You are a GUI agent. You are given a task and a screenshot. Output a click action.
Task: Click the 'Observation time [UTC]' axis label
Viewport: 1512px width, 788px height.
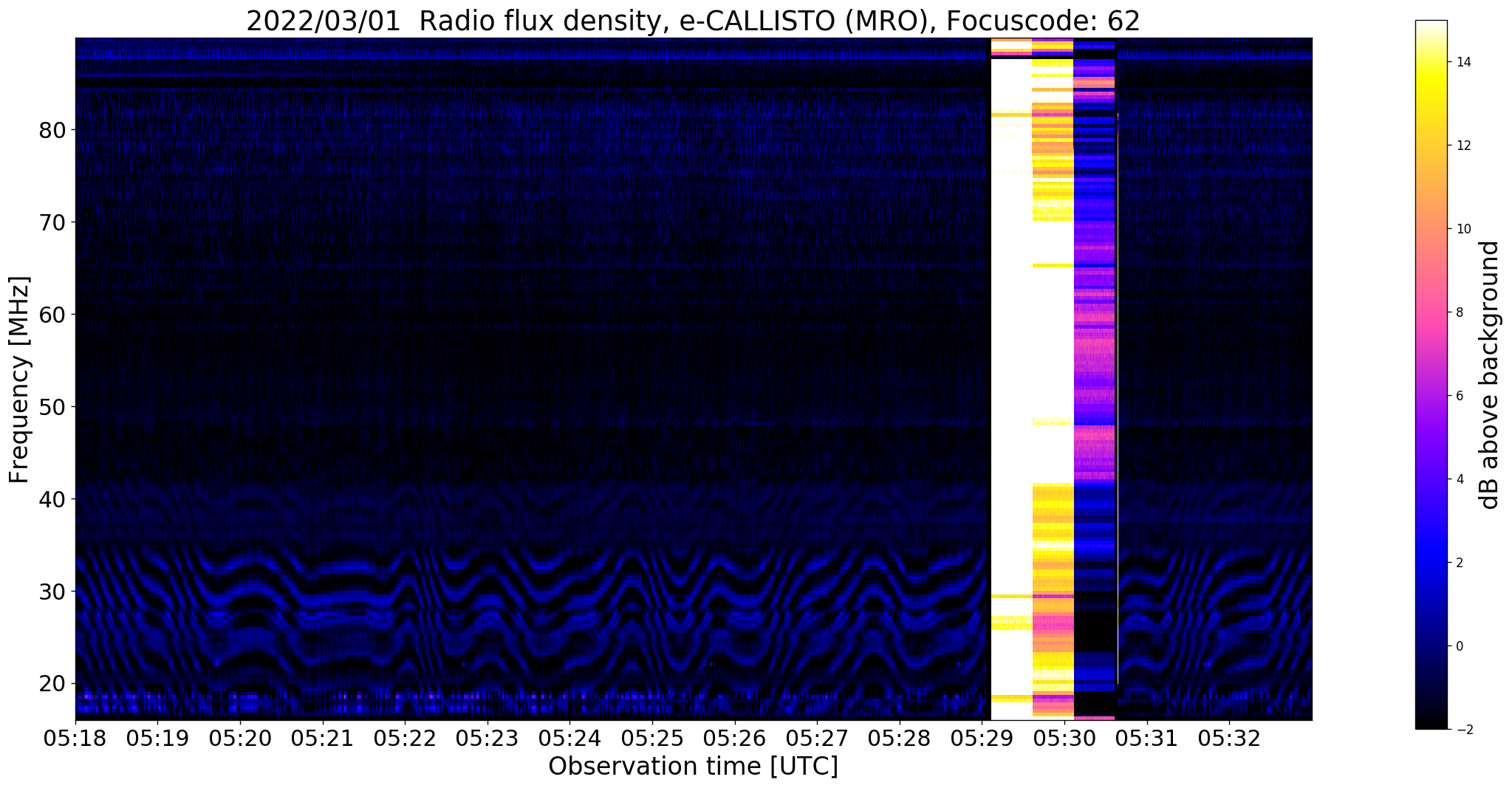pyautogui.click(x=693, y=767)
